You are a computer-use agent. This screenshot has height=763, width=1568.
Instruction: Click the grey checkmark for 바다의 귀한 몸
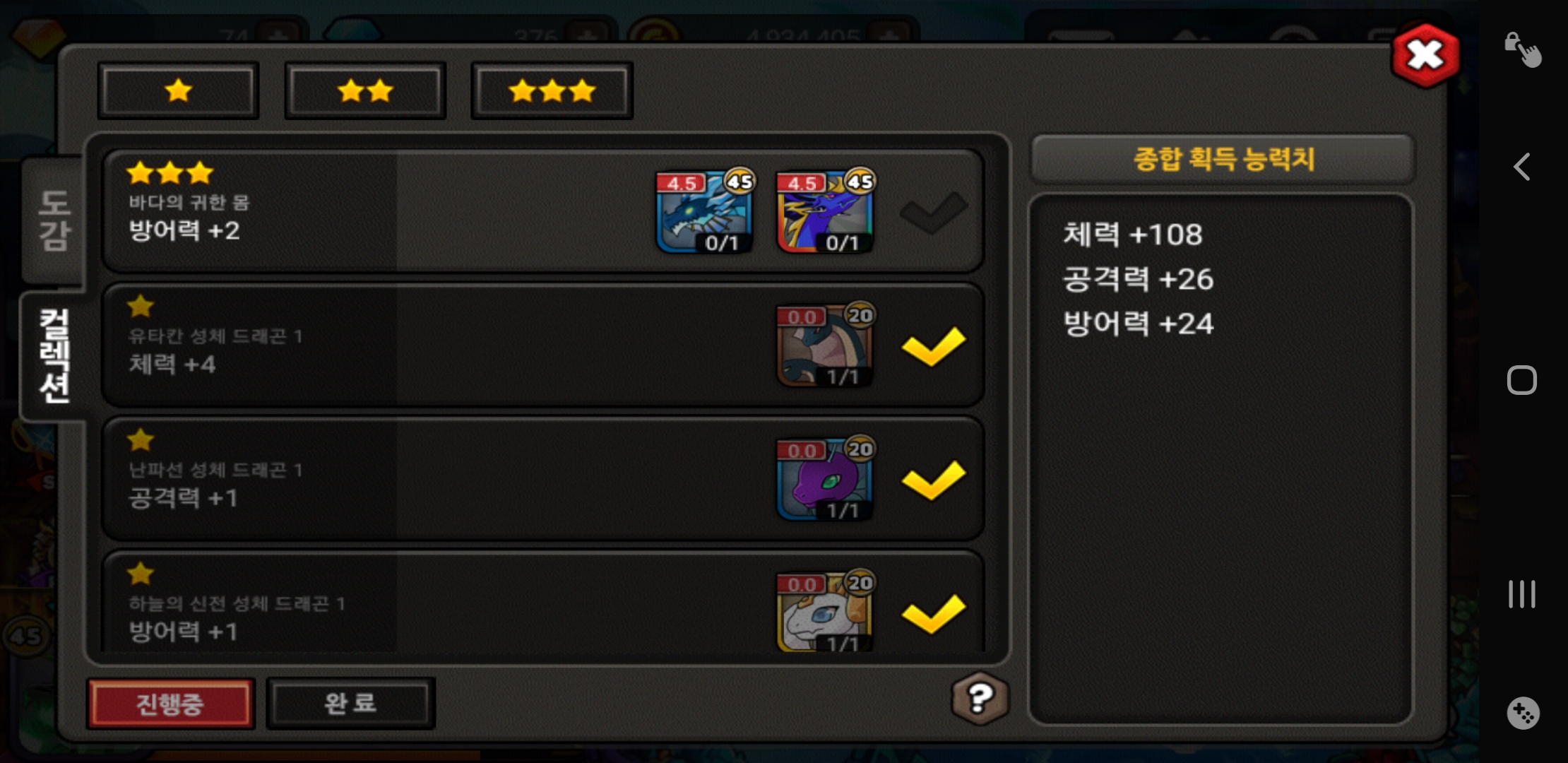tap(933, 212)
